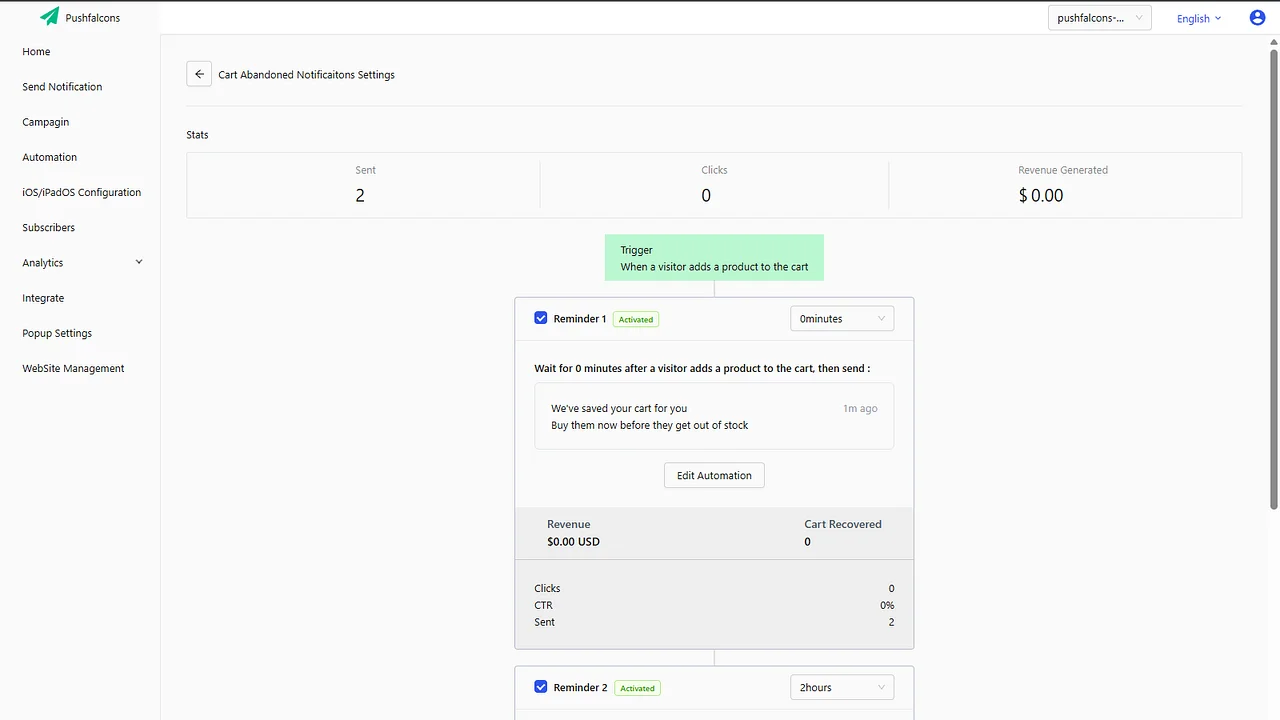Viewport: 1280px width, 720px height.
Task: Change the 2hours delay dropdown for Reminder 2
Action: 841,687
